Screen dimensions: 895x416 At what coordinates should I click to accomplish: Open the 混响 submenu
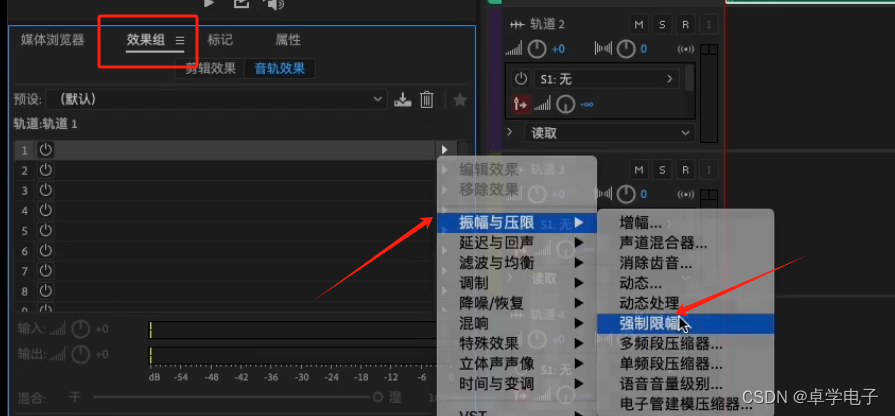click(x=517, y=324)
